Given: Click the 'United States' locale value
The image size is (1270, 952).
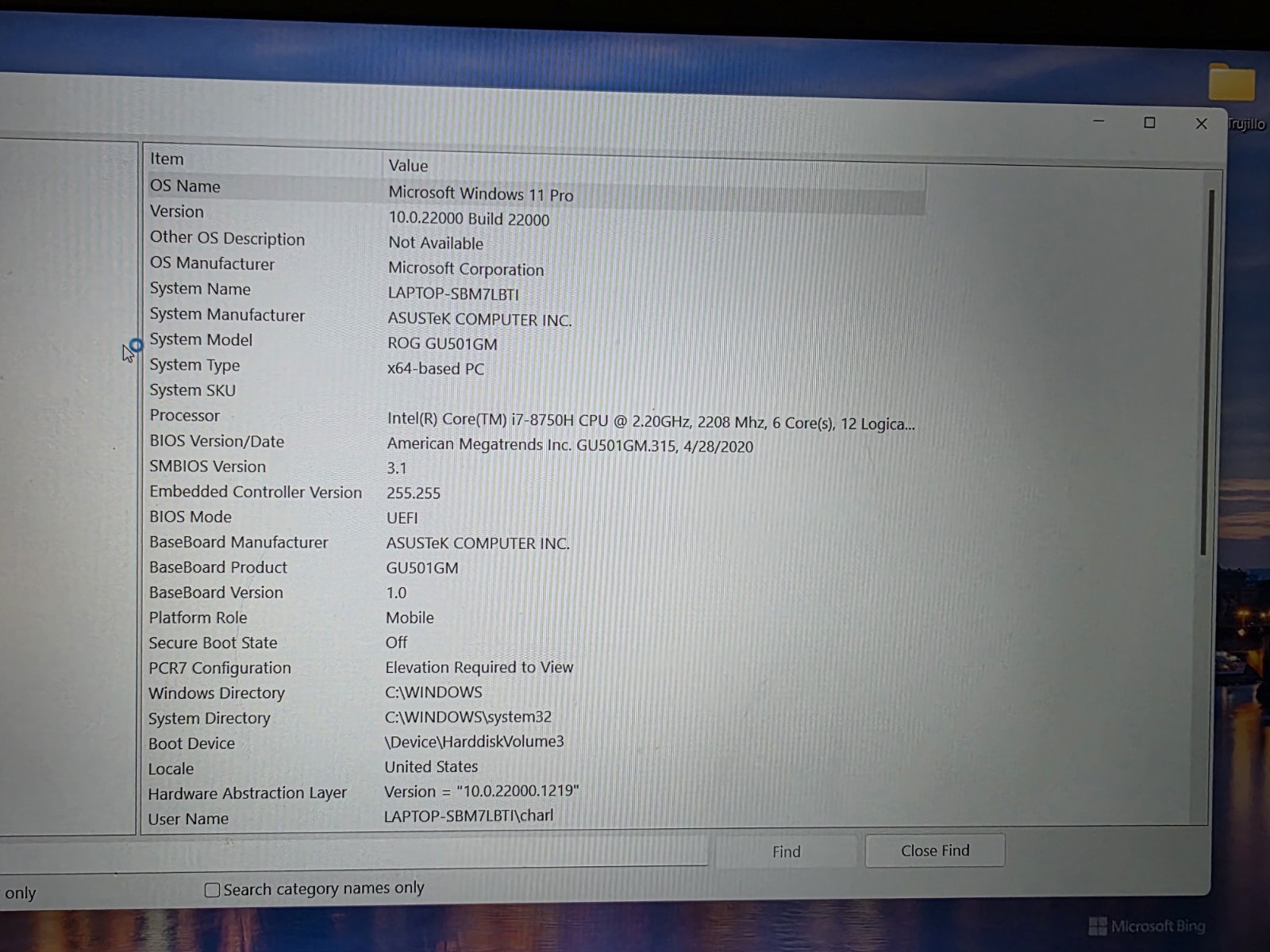Looking at the screenshot, I should pyautogui.click(x=431, y=767).
